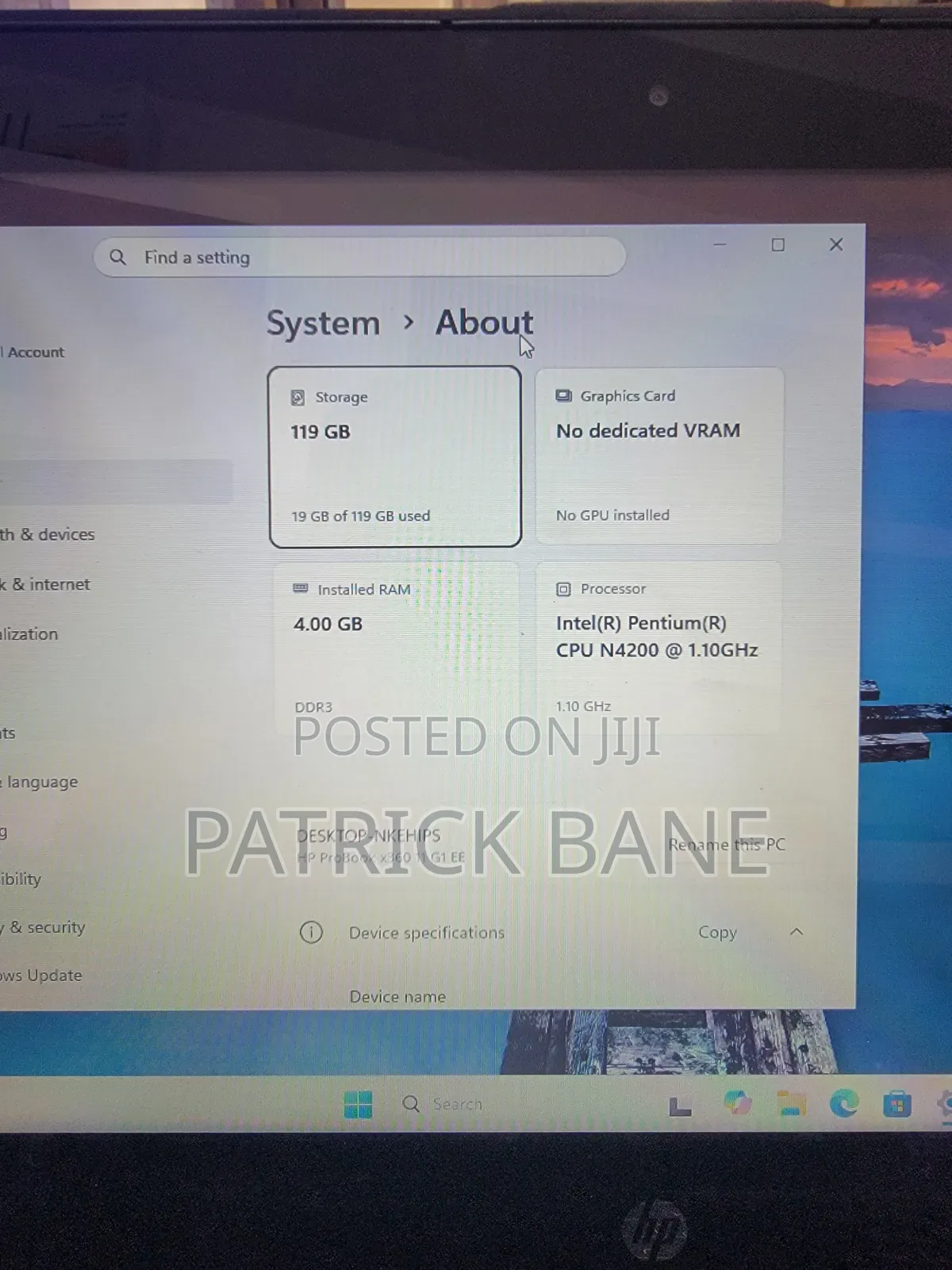
Task: Select the DDR3 memory type text
Action: pos(313,706)
